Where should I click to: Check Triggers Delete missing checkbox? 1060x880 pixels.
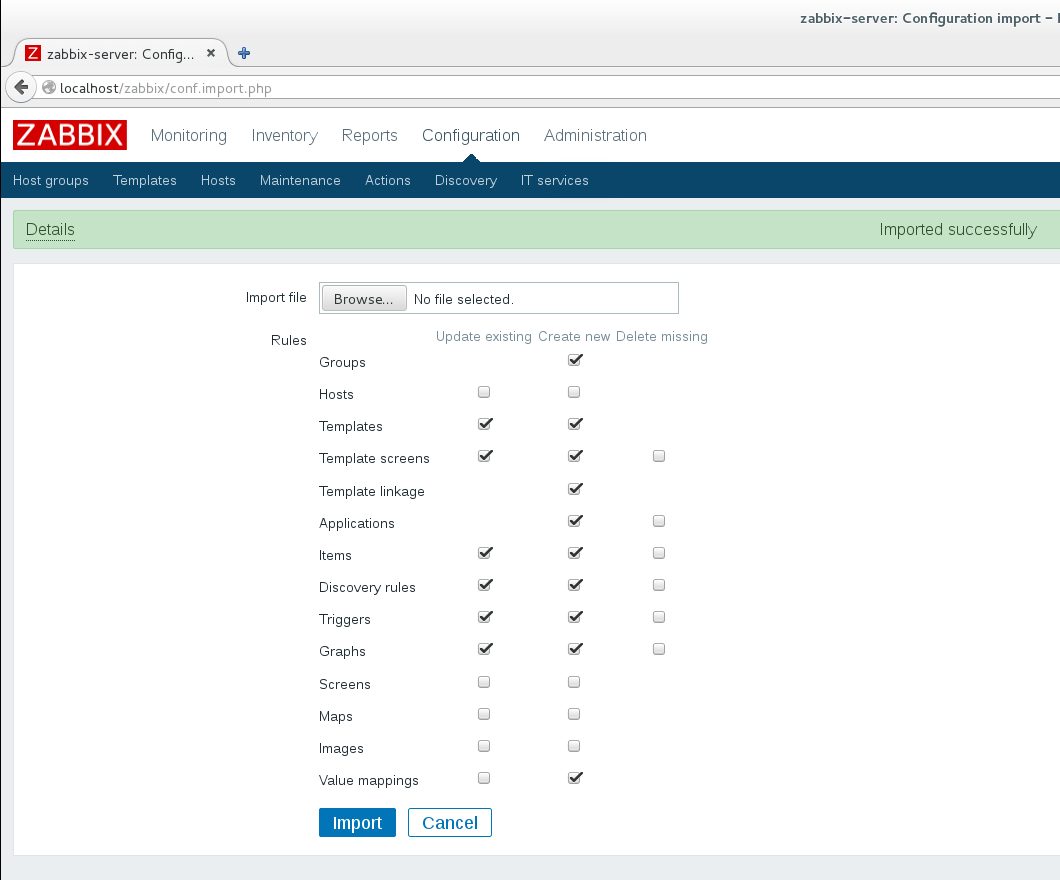pos(659,617)
